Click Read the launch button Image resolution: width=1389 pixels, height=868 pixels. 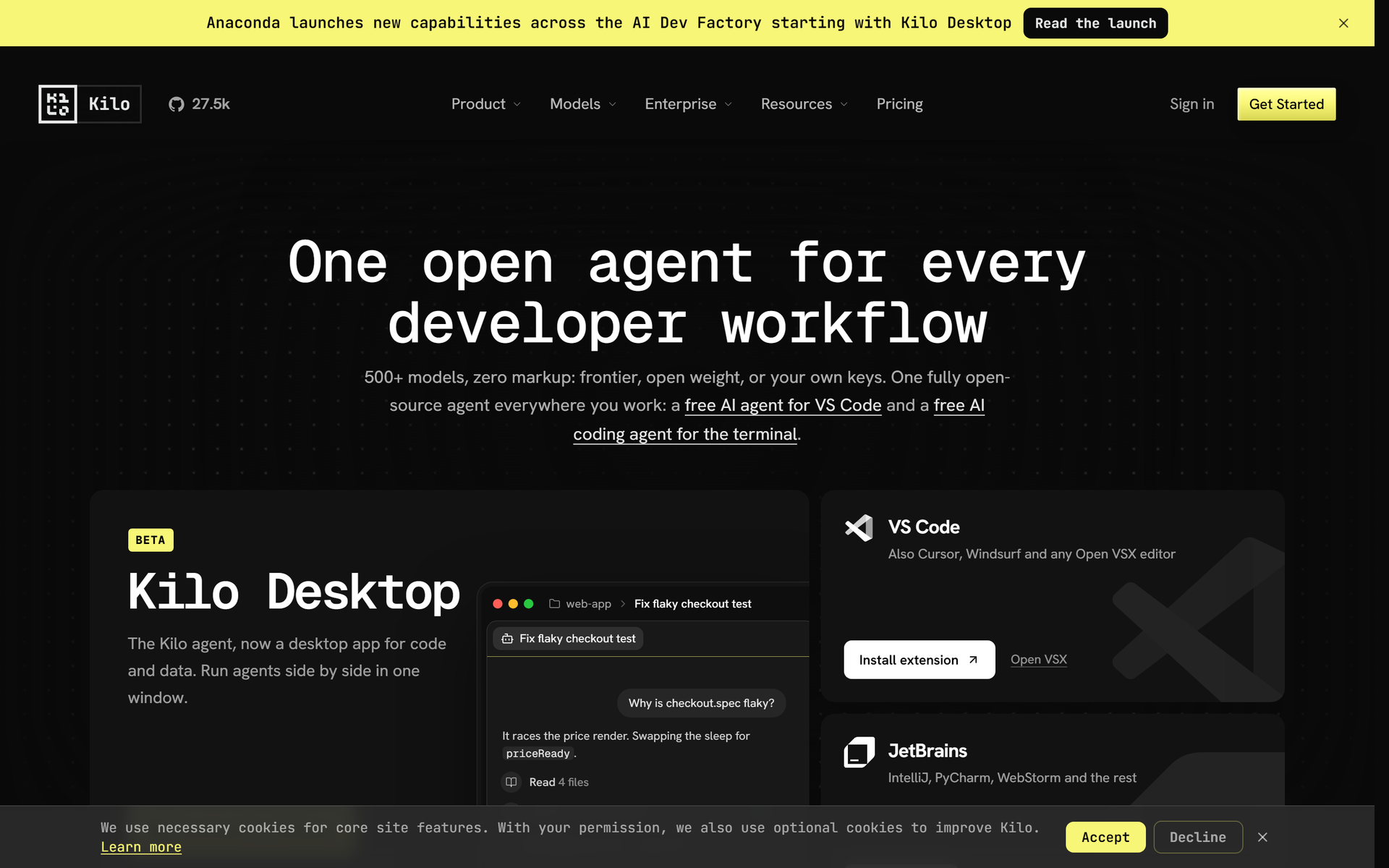click(1095, 23)
